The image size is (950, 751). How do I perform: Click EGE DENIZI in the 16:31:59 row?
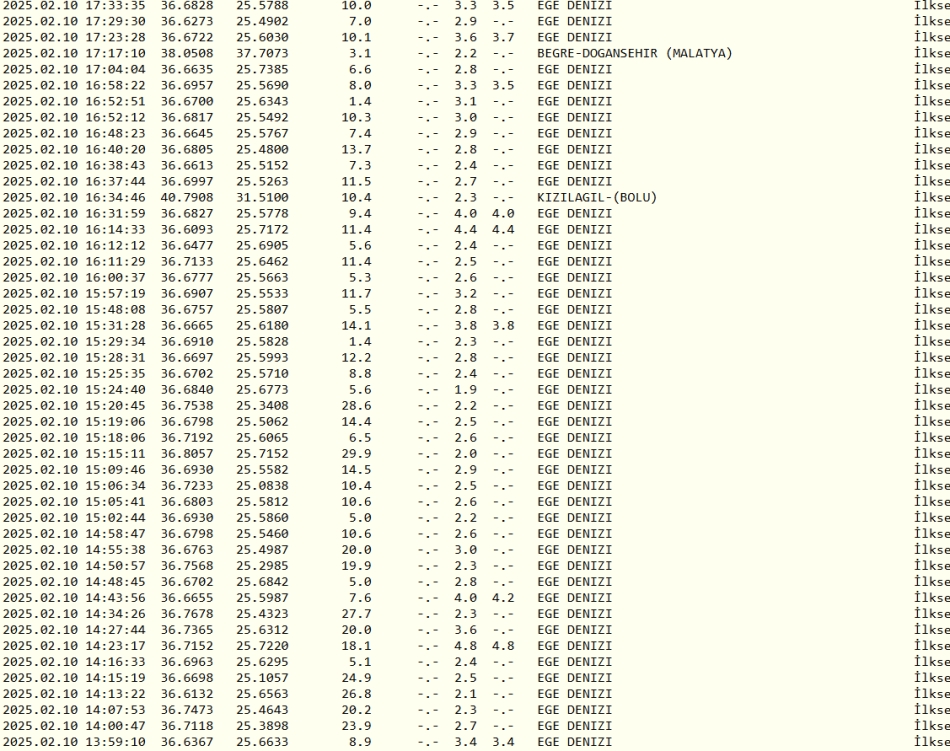(575, 213)
